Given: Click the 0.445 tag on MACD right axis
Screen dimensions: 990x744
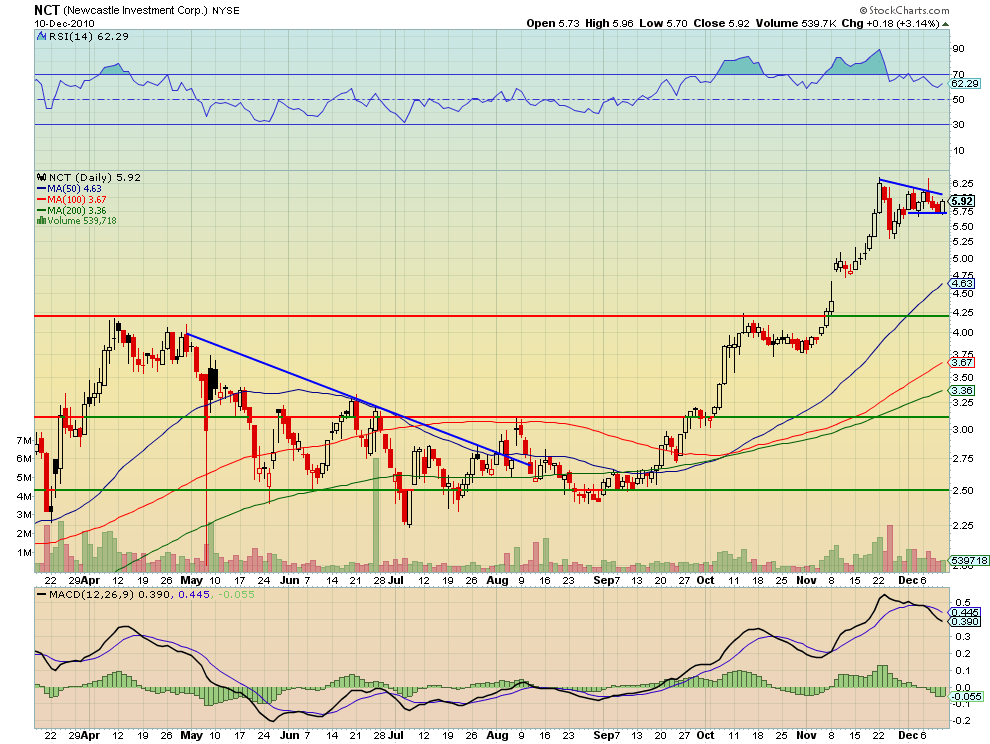Looking at the screenshot, I should pos(965,612).
